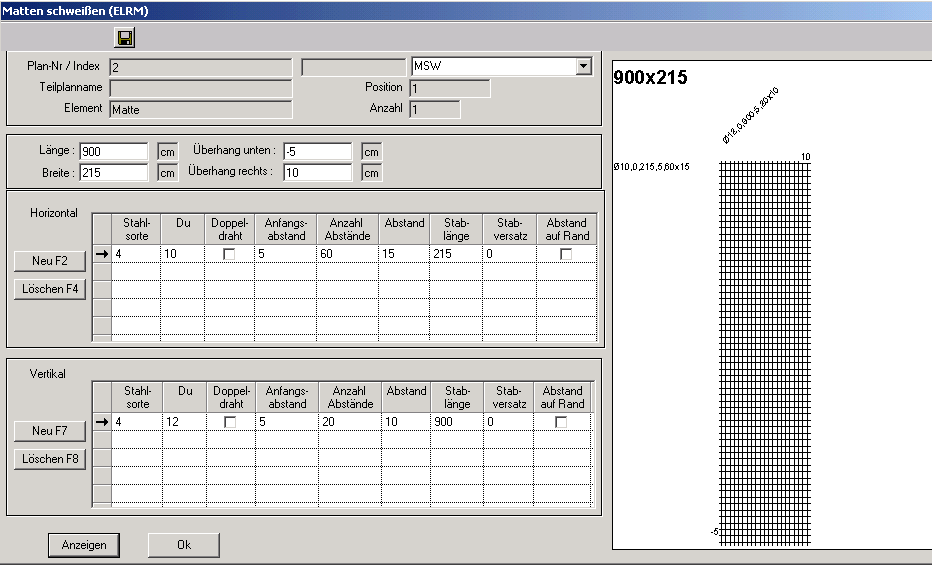Image resolution: width=932 pixels, height=565 pixels.
Task: Click the Vertikal row arrow indicator
Action: point(101,422)
